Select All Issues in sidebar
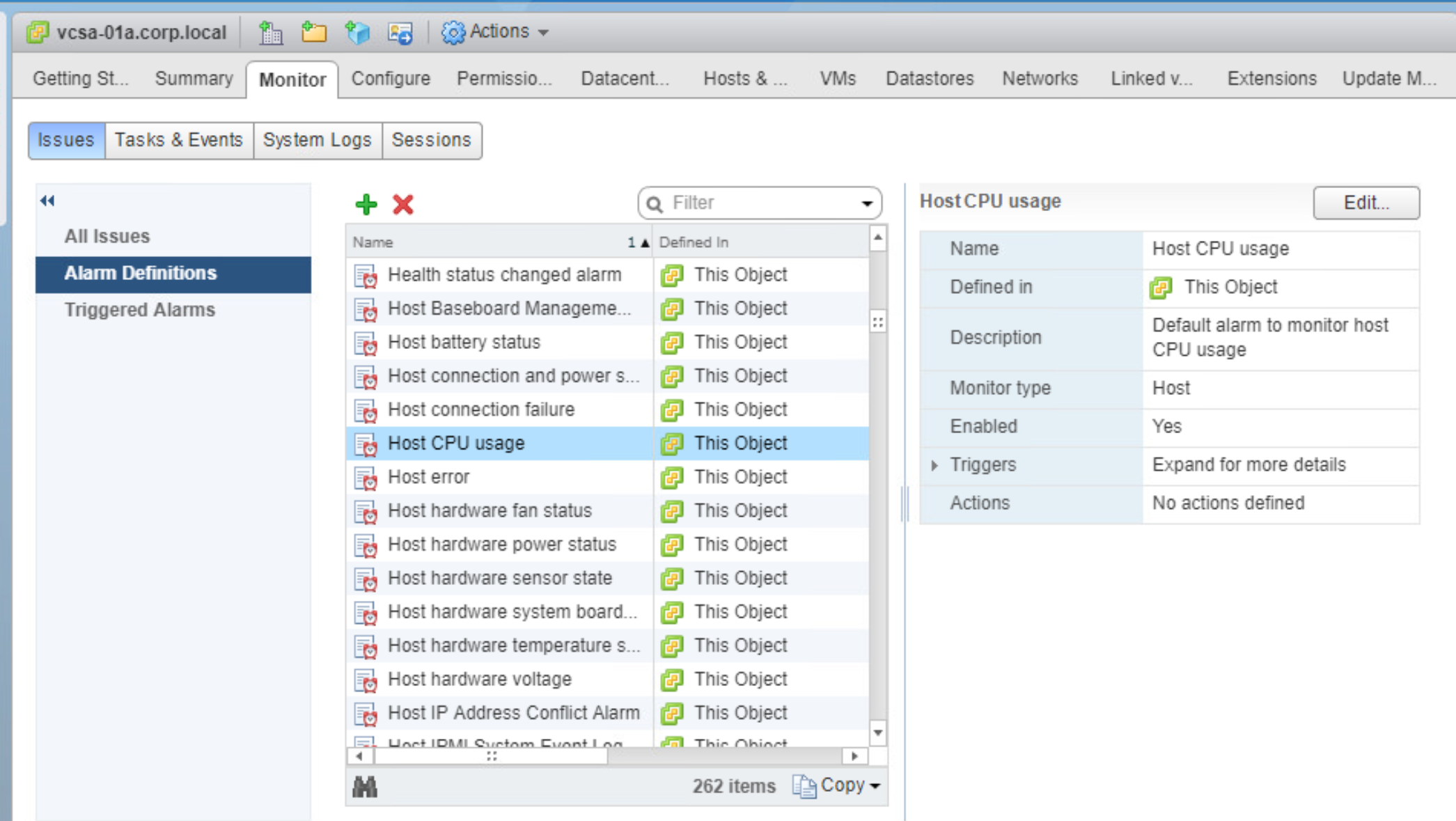The height and width of the screenshot is (821, 1456). [107, 237]
